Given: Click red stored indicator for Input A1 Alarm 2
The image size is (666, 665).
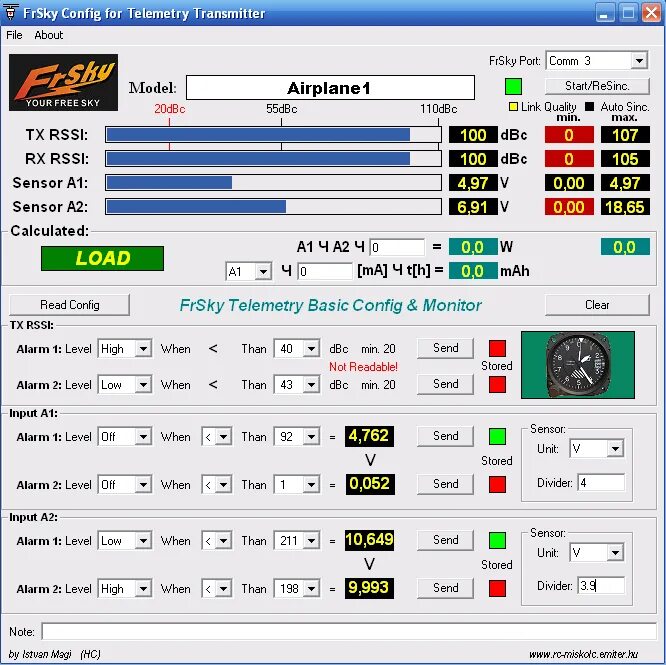Looking at the screenshot, I should click(497, 484).
